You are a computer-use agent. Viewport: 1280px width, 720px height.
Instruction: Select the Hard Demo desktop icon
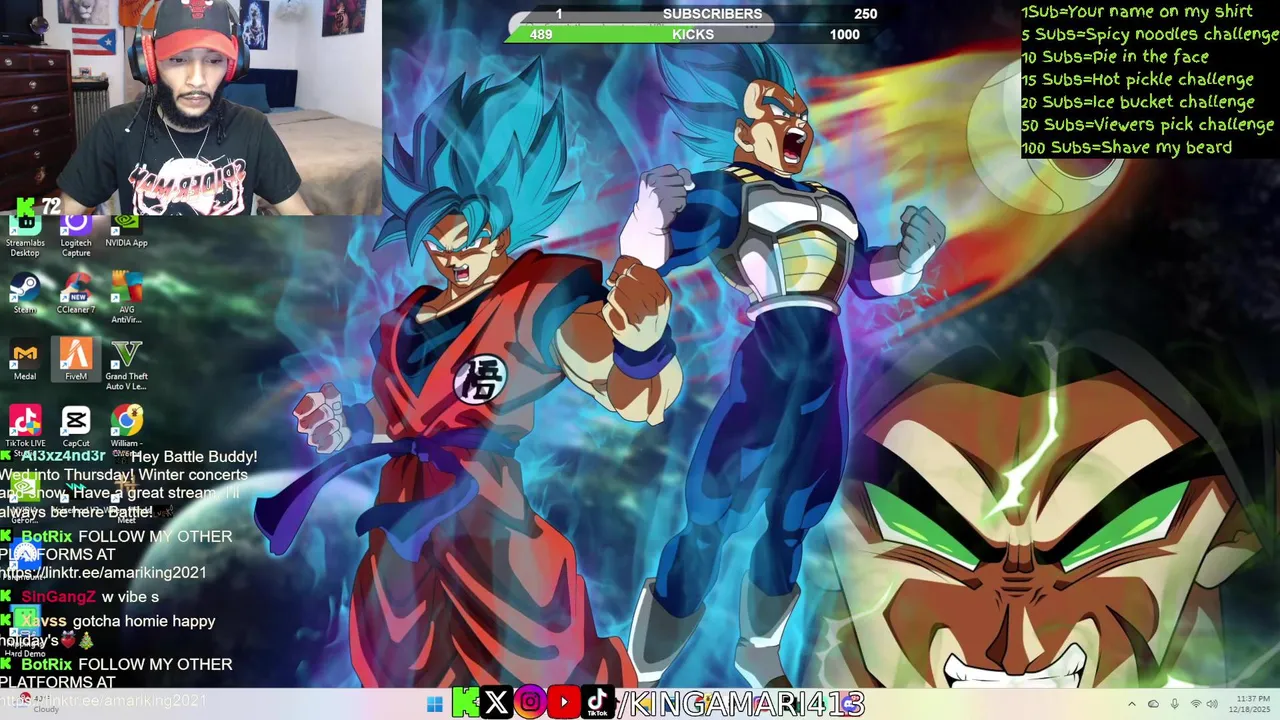pos(25,633)
